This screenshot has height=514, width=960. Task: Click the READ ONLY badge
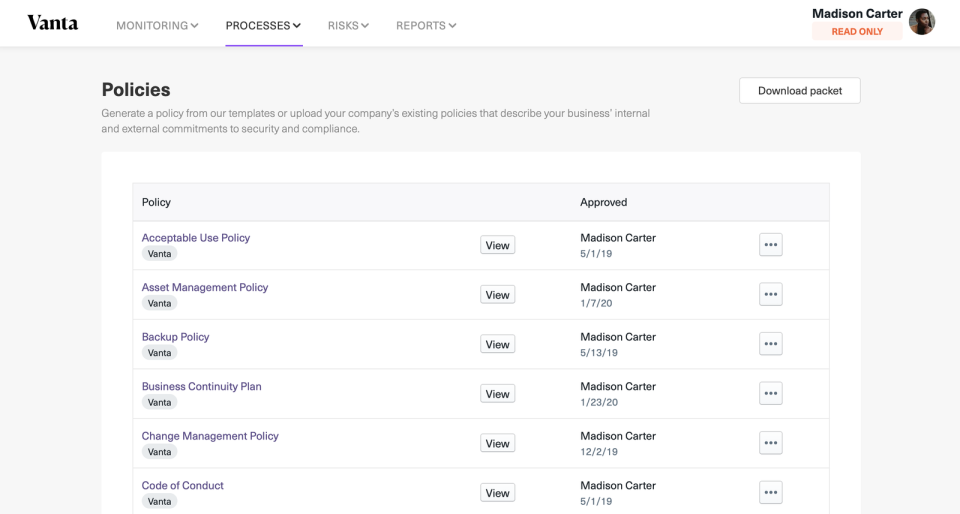[x=857, y=32]
